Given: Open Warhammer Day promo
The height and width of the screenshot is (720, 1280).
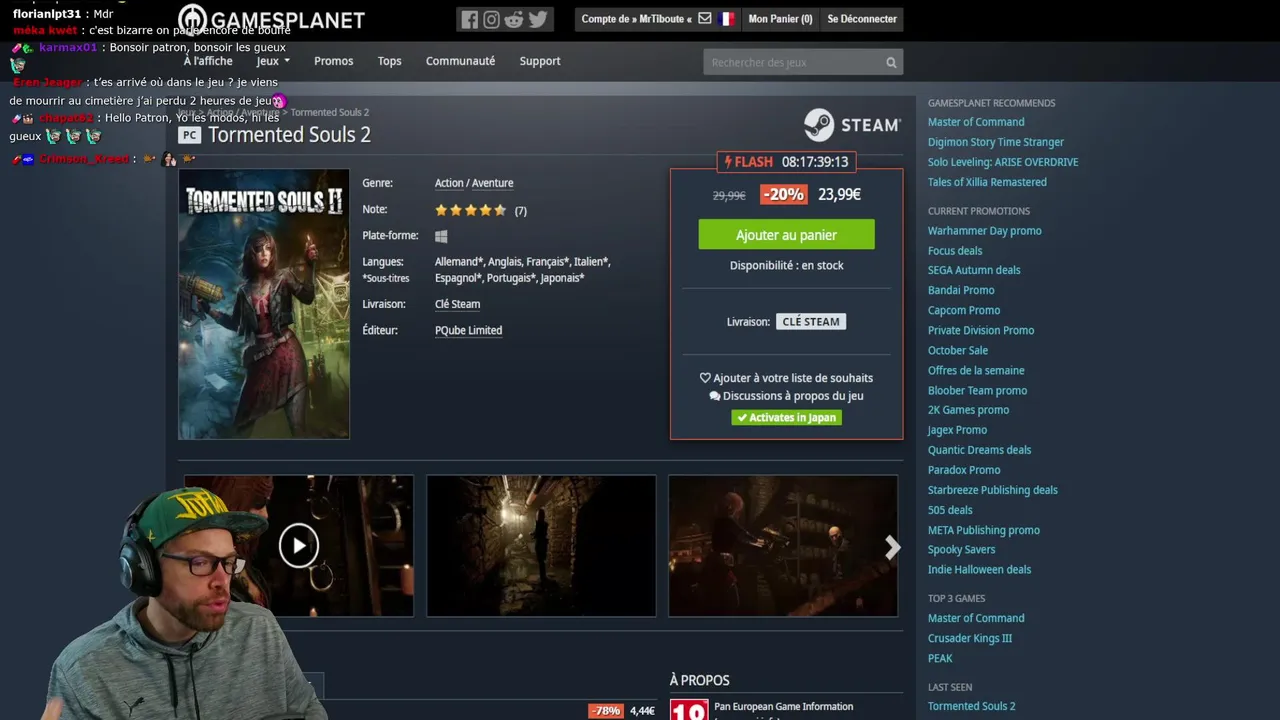Looking at the screenshot, I should [x=985, y=231].
